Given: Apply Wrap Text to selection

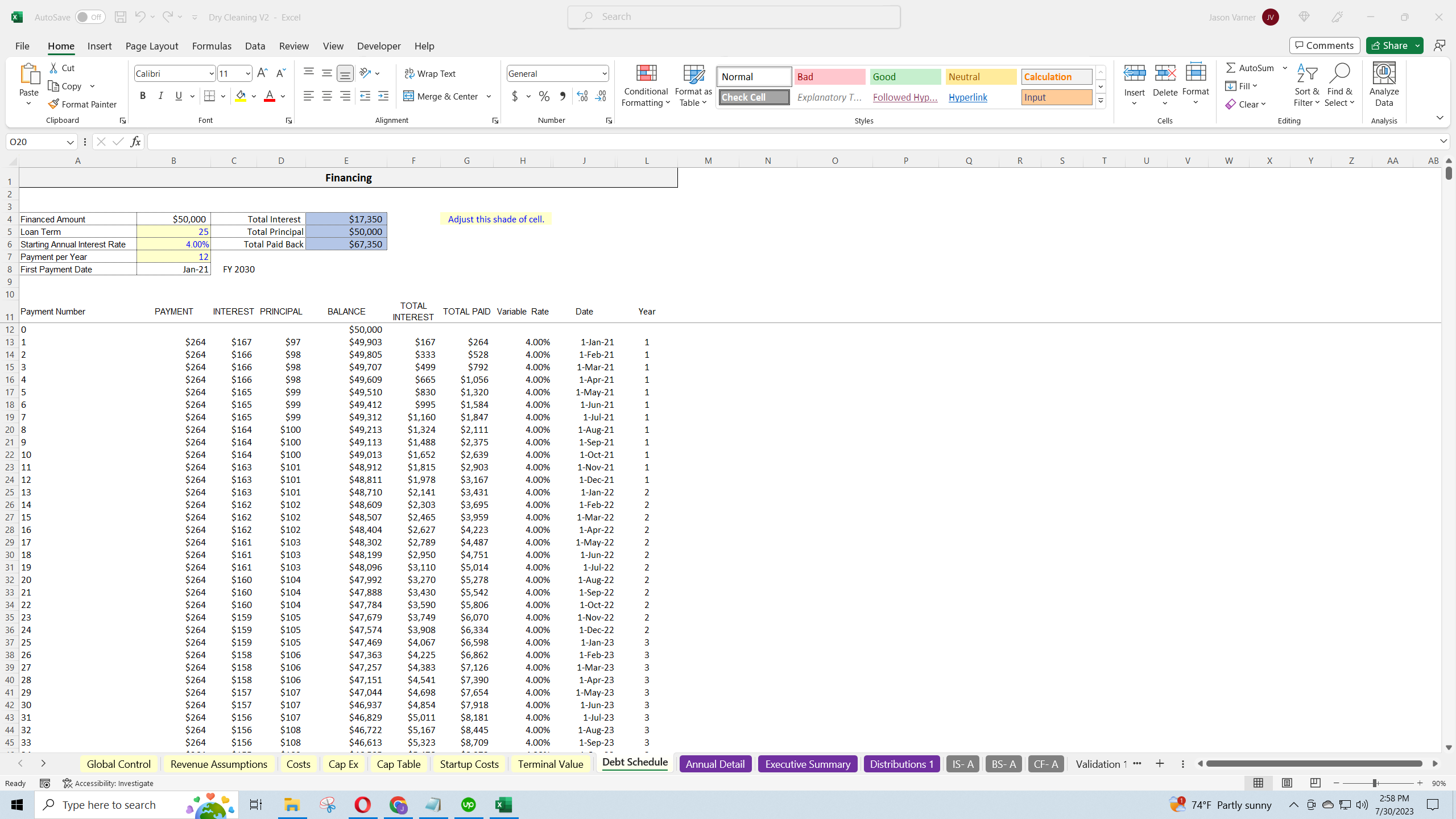Looking at the screenshot, I should click(x=431, y=73).
